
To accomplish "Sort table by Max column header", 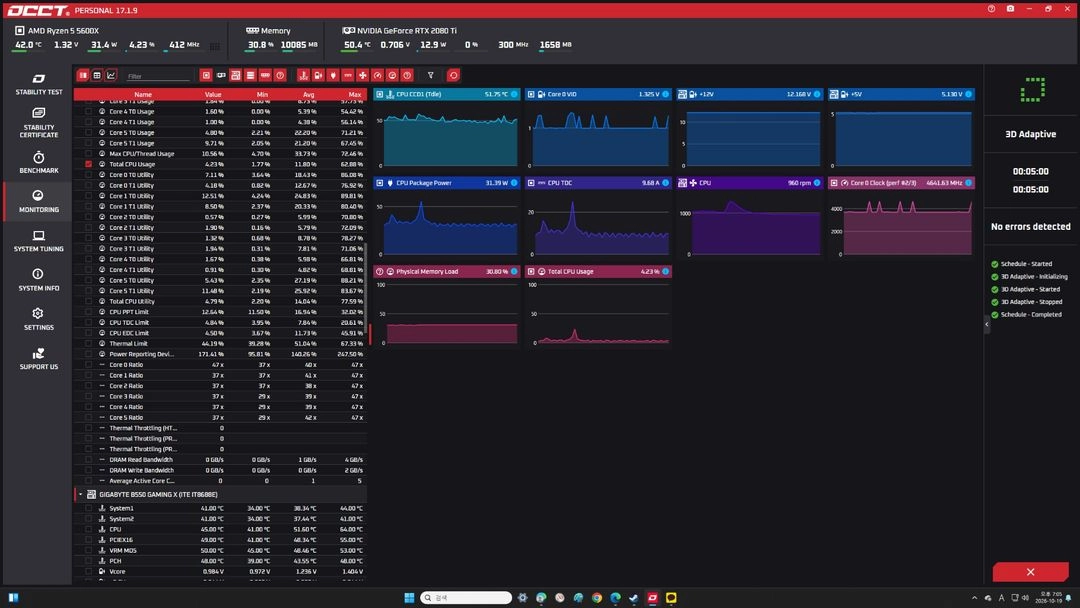I will 355,94.
